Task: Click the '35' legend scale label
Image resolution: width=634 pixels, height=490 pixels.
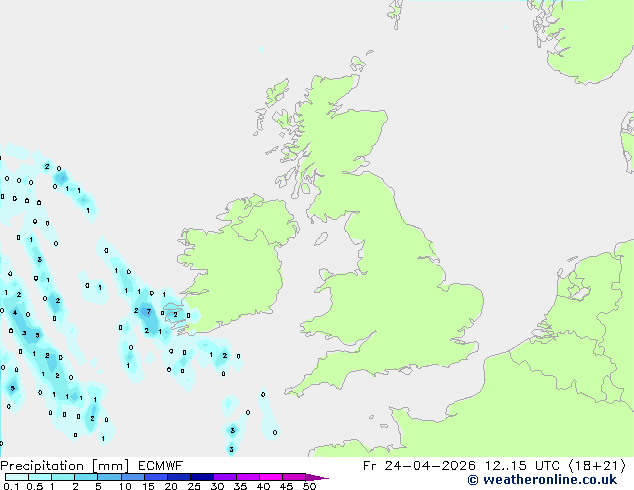Action: (240, 486)
